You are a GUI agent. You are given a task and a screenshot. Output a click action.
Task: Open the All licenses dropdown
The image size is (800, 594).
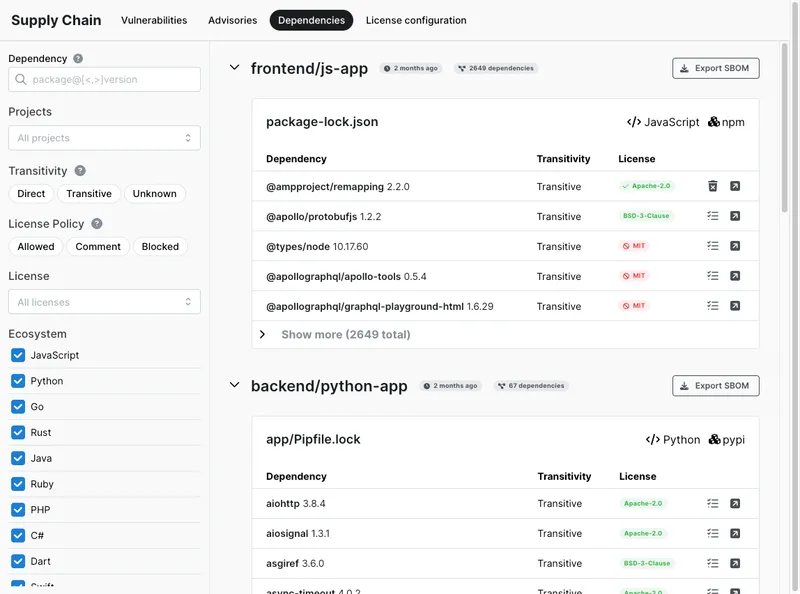pyautogui.click(x=104, y=302)
